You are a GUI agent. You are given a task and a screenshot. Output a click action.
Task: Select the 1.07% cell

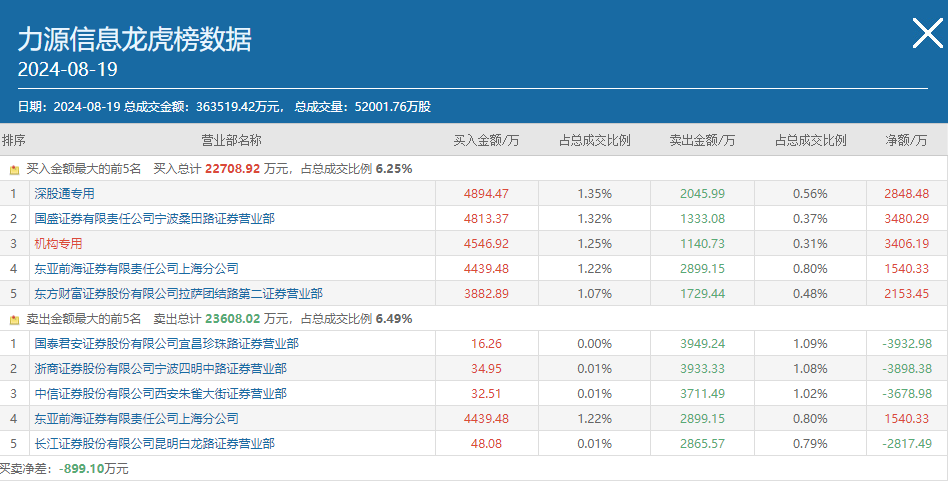click(x=594, y=294)
